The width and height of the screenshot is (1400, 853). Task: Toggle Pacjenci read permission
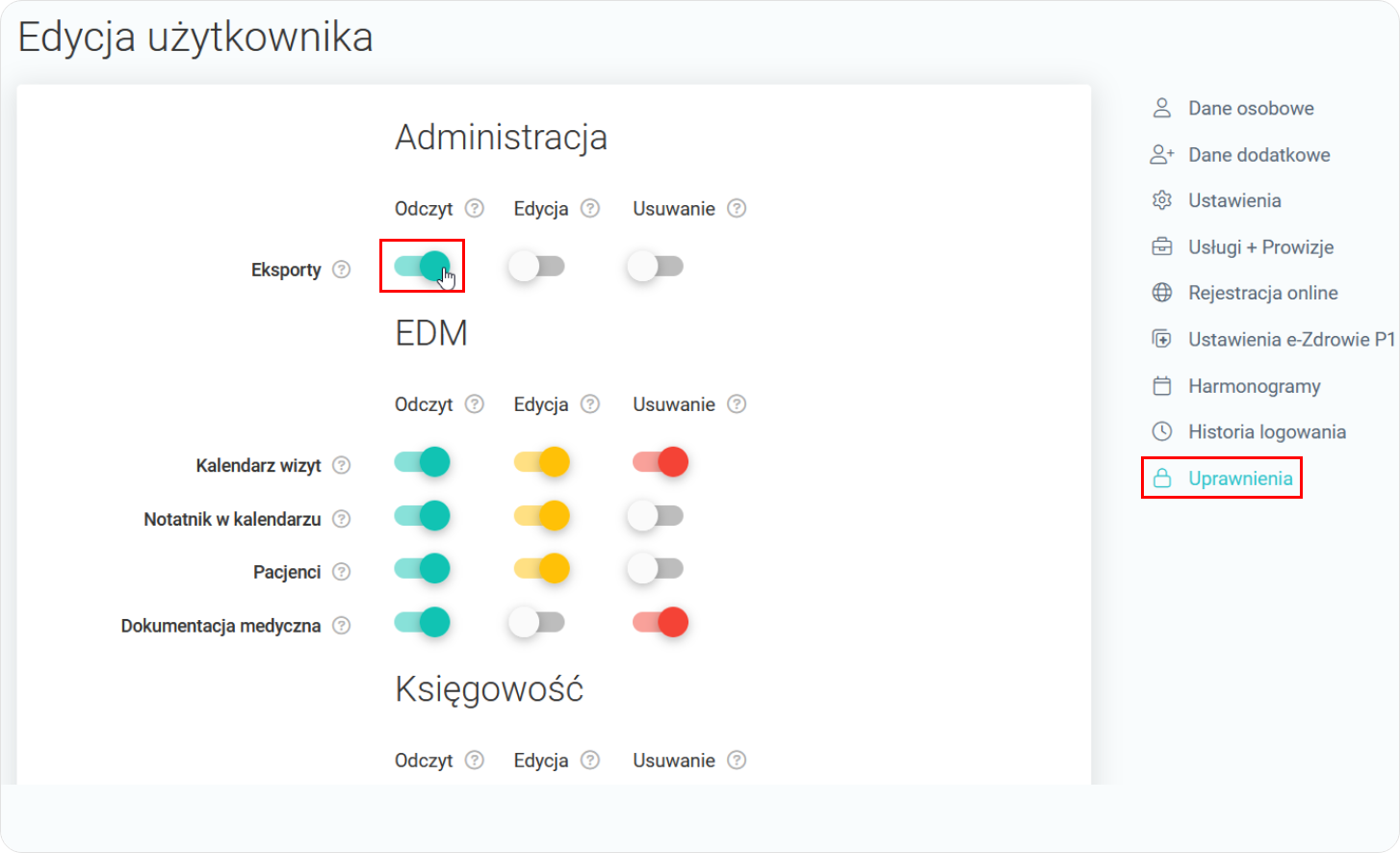(x=422, y=569)
